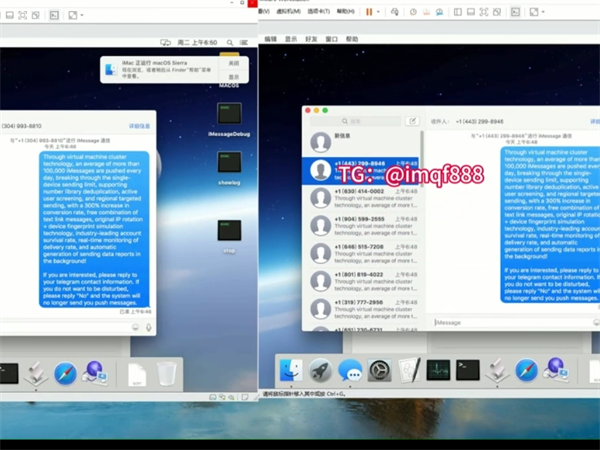Launch Launchpad rocket icon in right dock
Screen dimensions: 600x450
(320, 371)
